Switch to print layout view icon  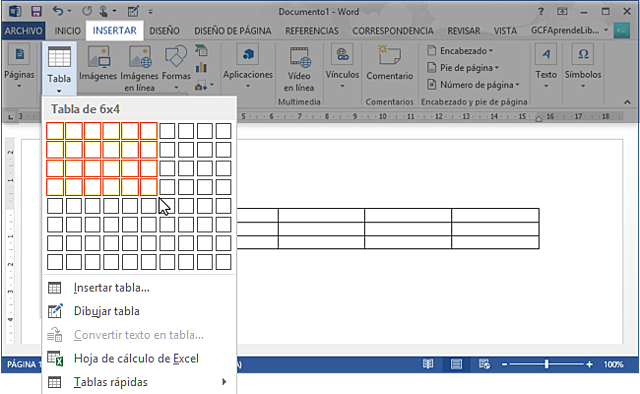point(456,364)
